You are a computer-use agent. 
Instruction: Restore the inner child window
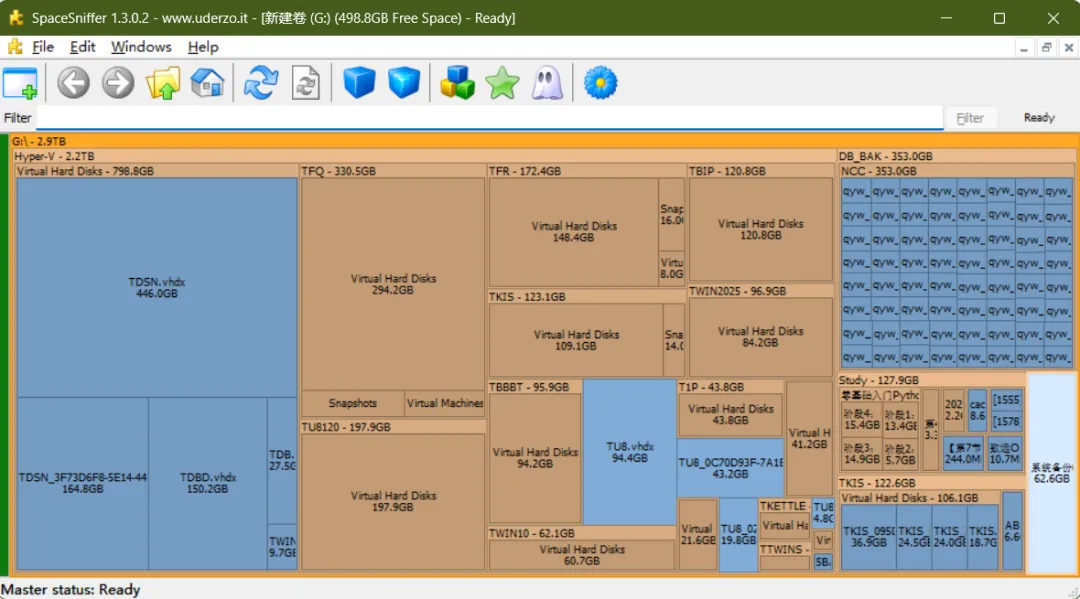tap(1046, 48)
